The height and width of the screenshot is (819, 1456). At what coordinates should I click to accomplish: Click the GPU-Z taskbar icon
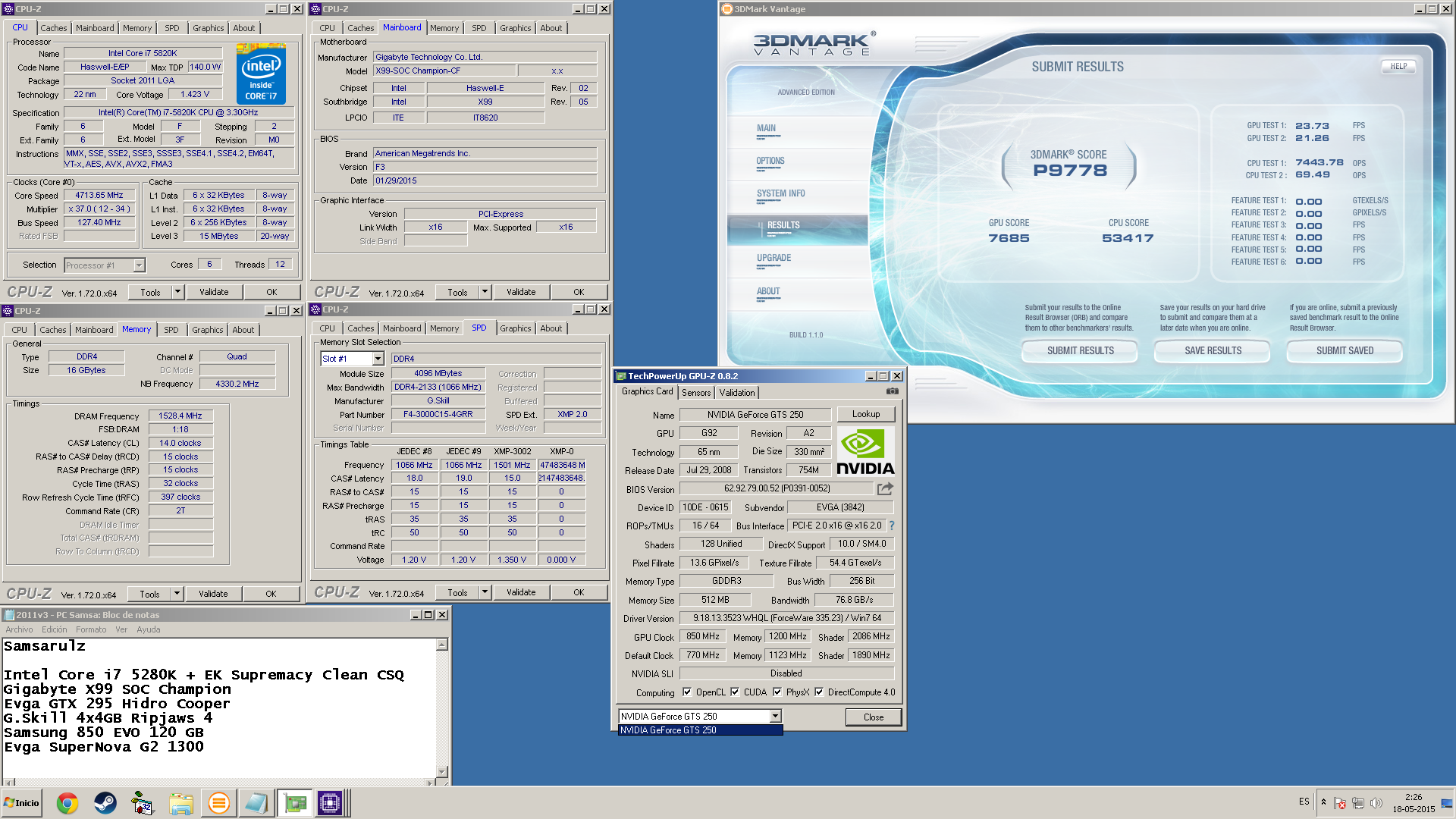[294, 803]
